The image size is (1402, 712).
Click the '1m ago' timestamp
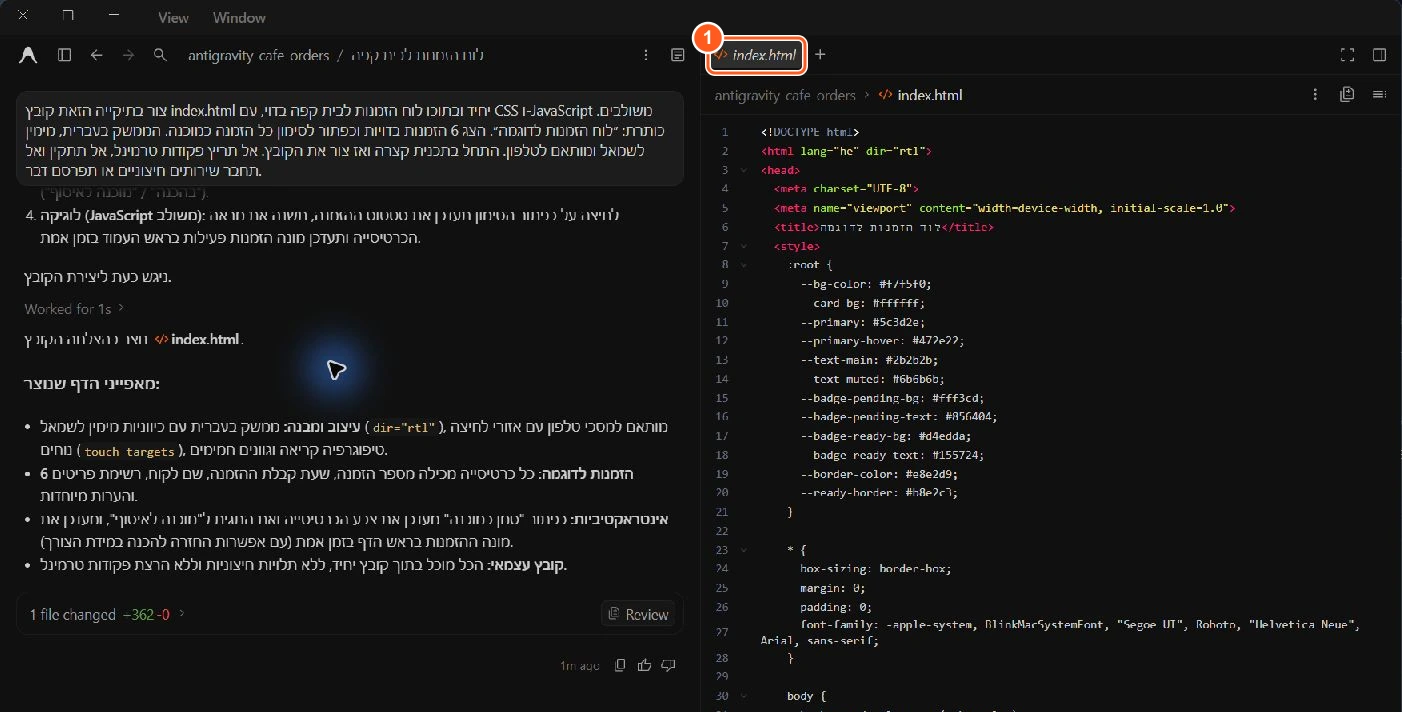pos(580,665)
